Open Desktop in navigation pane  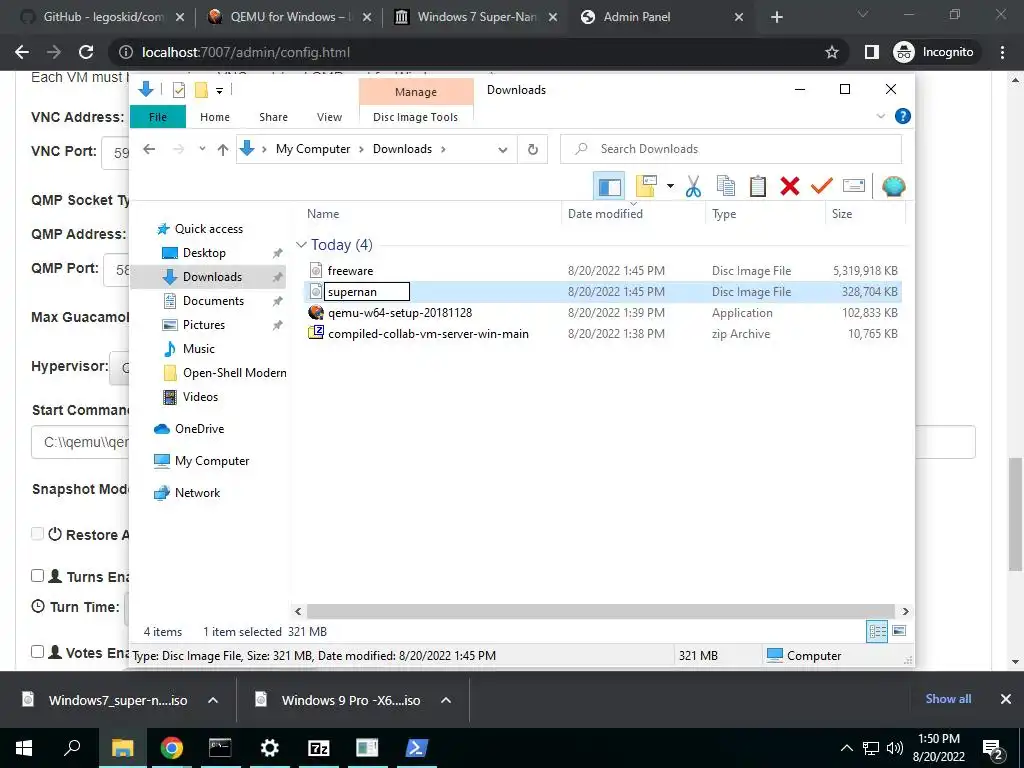[204, 253]
